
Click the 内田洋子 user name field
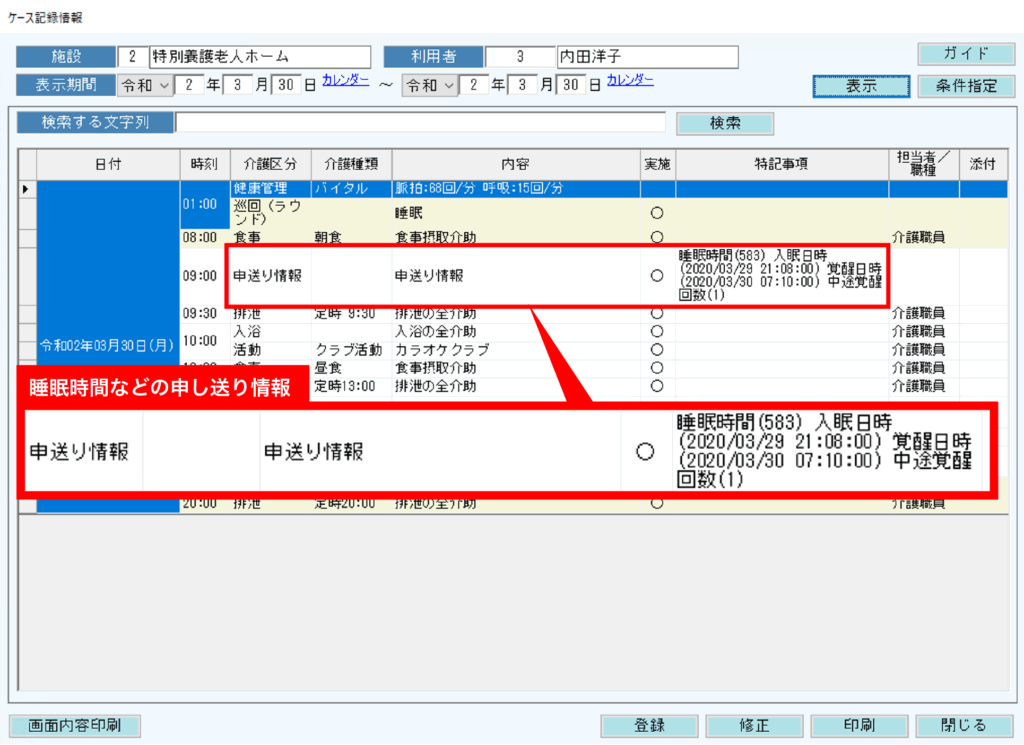tap(647, 57)
